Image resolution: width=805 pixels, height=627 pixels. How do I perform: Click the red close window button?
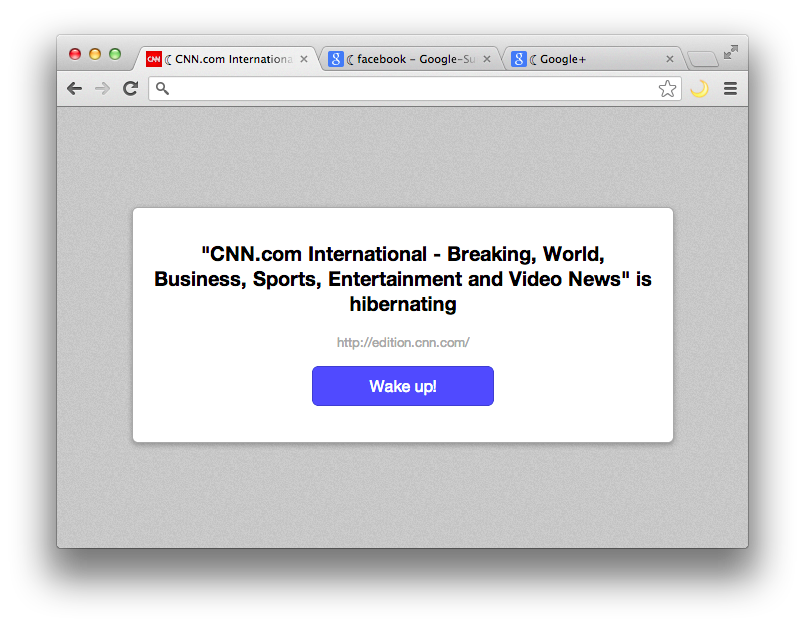click(75, 54)
